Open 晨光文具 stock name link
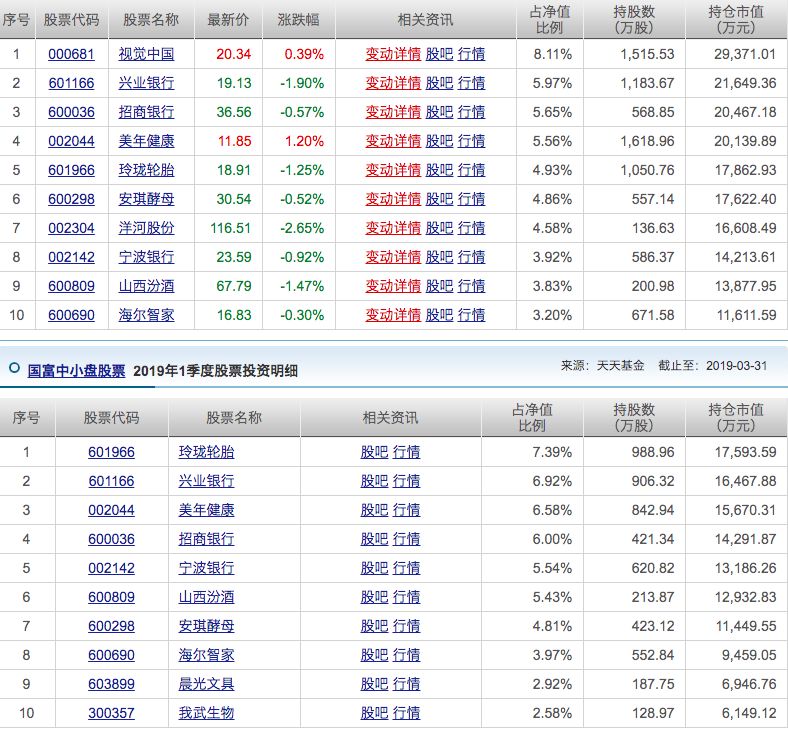 click(206, 684)
